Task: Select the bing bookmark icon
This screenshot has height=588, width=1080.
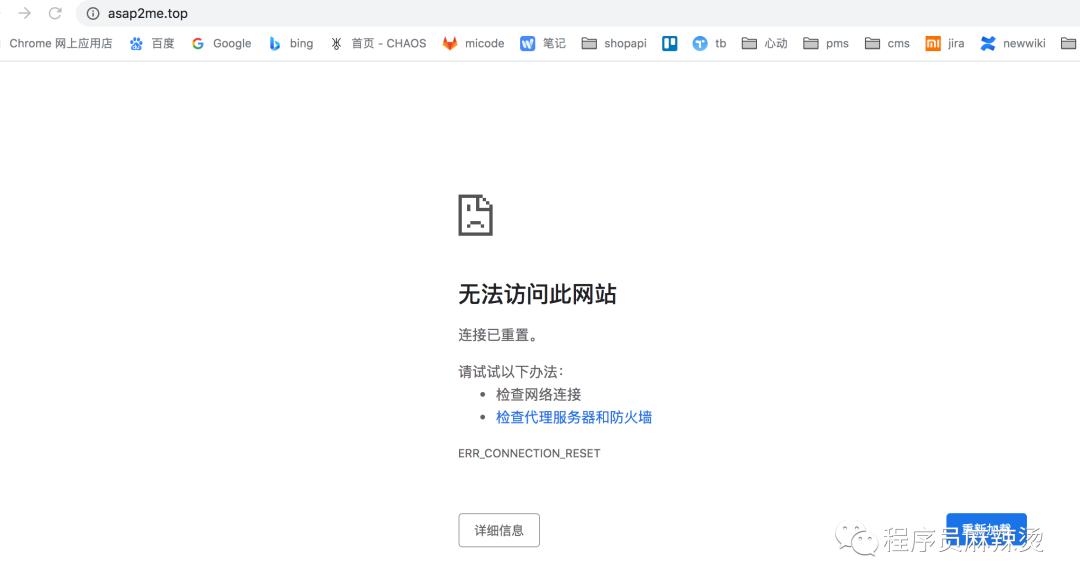Action: (x=272, y=43)
